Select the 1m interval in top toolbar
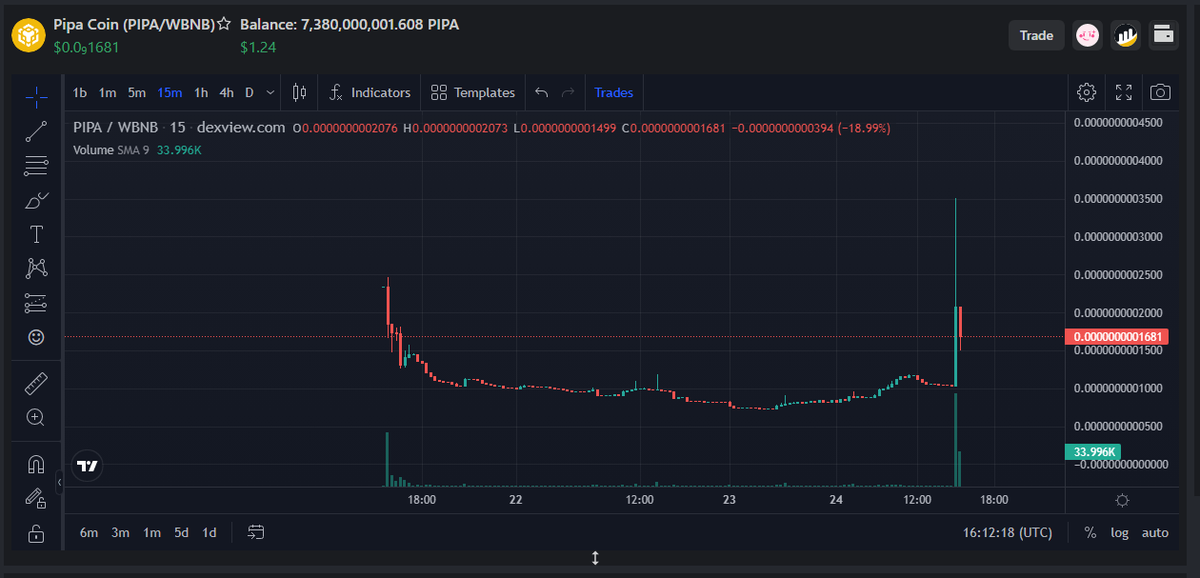This screenshot has width=1200, height=578. coord(108,93)
